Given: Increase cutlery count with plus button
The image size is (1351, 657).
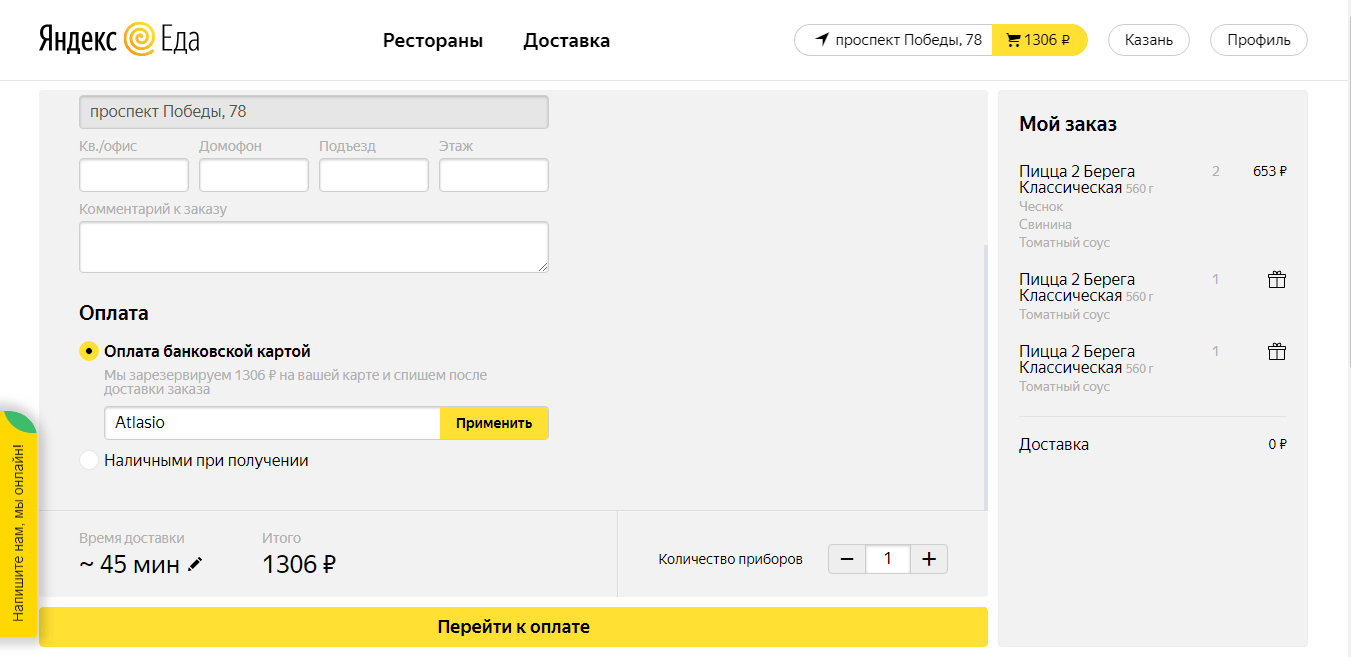Looking at the screenshot, I should tap(928, 559).
